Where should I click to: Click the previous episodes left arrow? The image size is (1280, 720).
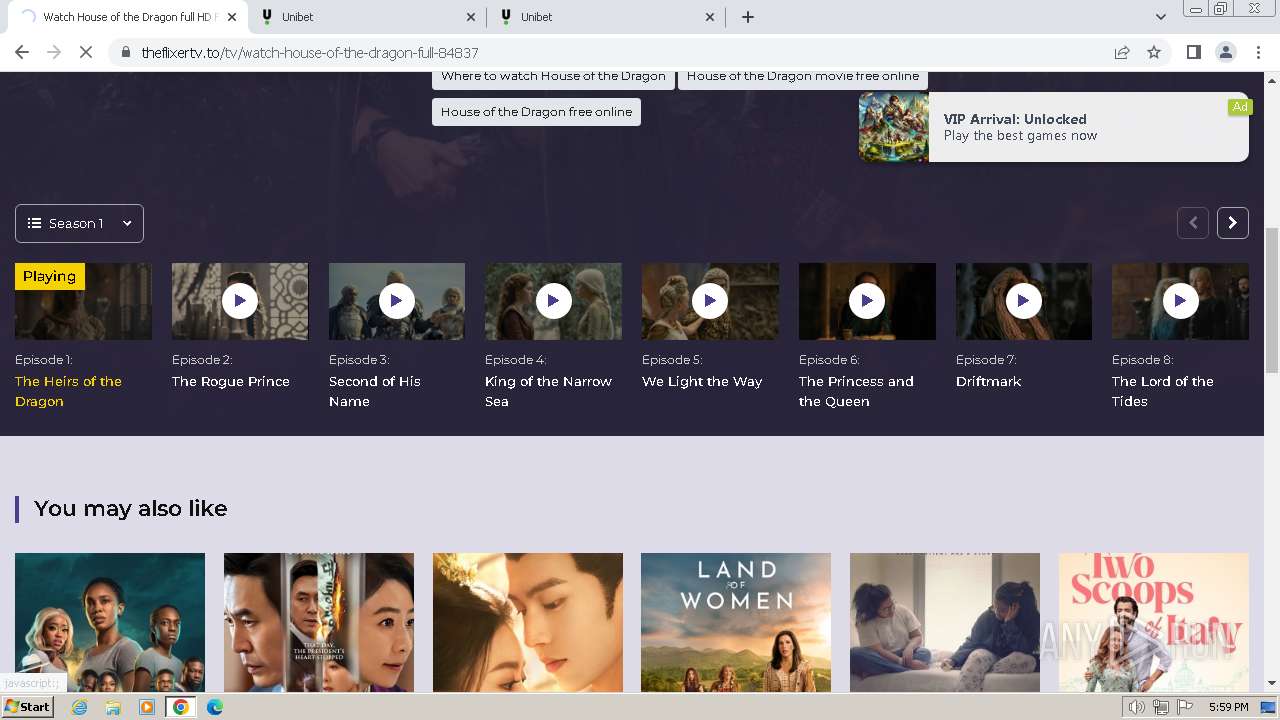(1193, 223)
